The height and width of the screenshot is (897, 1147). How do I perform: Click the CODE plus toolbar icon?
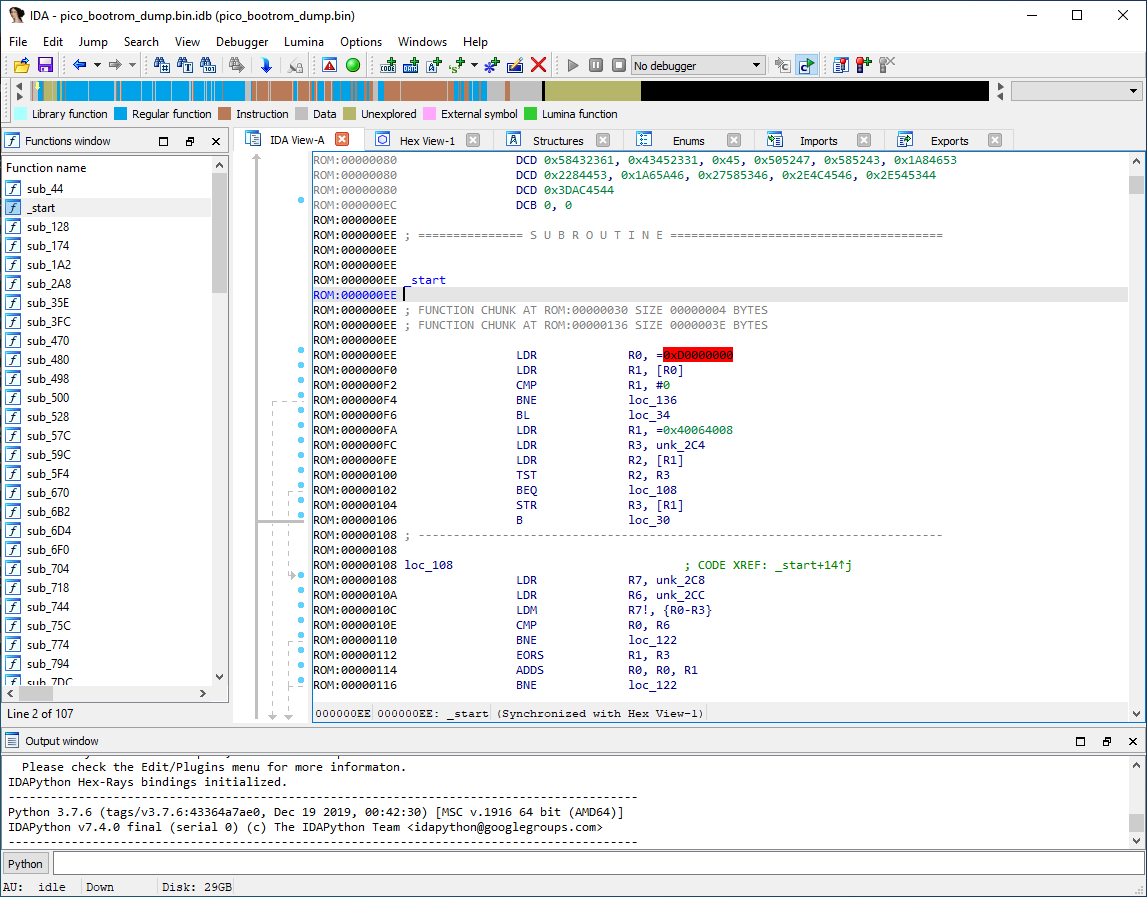click(389, 65)
